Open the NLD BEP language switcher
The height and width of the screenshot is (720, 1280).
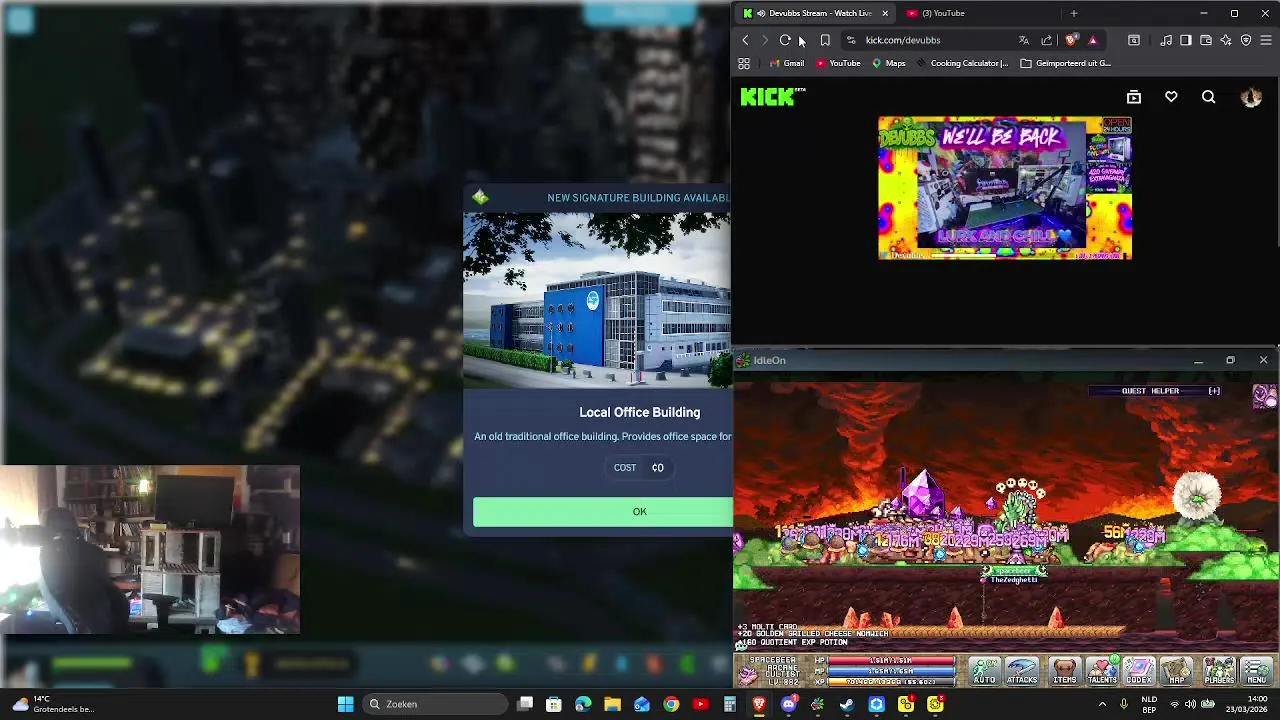[x=1150, y=704]
